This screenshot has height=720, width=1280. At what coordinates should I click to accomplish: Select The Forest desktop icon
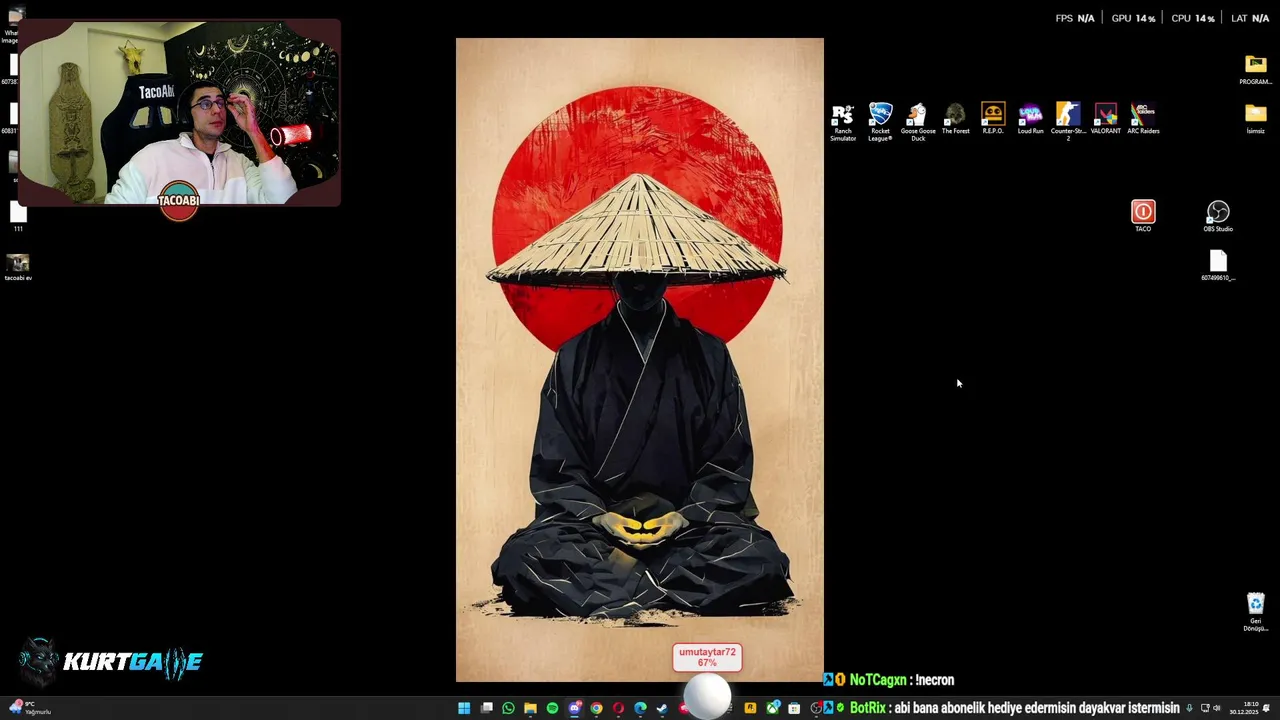pyautogui.click(x=955, y=118)
